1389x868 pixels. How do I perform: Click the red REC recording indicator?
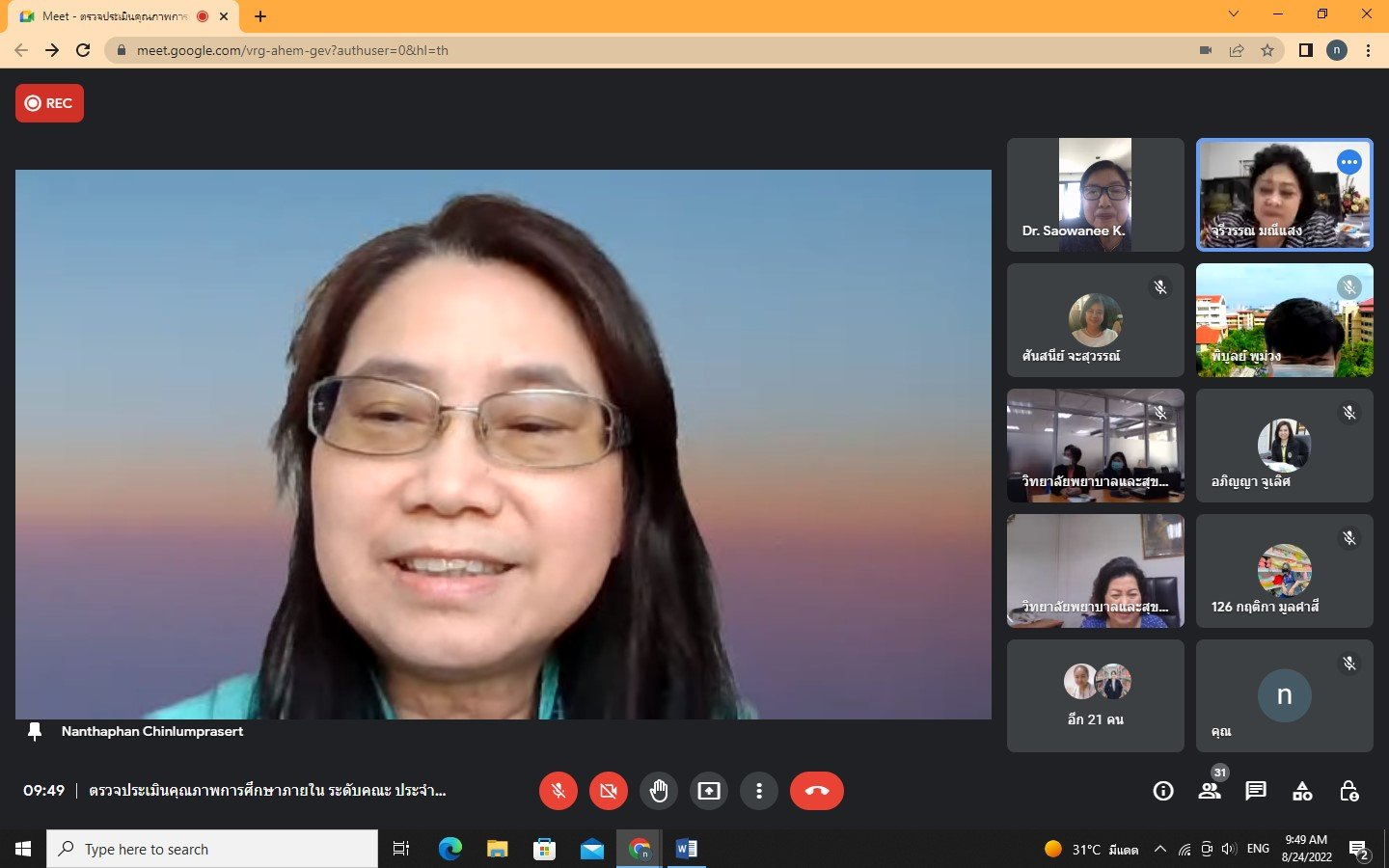(x=49, y=103)
